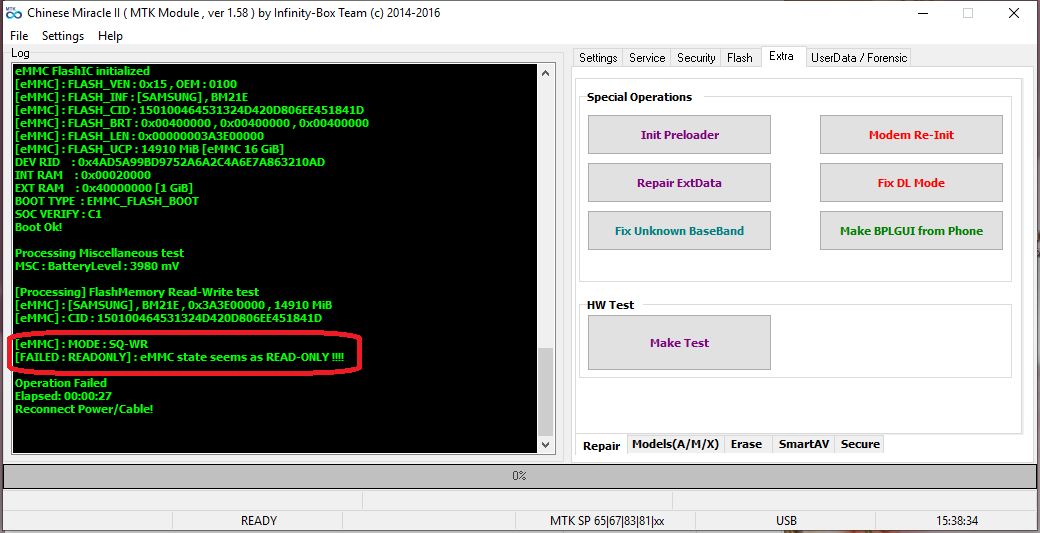Click the Fix DL Mode button
The width and height of the screenshot is (1040, 533).
[911, 183]
